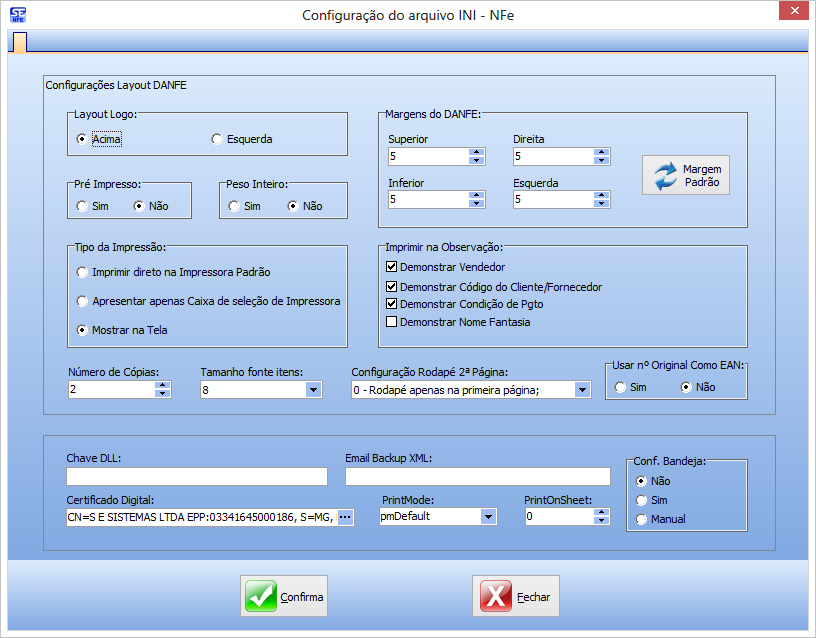Screen dimensions: 816x638
Task: Click the red X Fechar button
Action: point(516,597)
